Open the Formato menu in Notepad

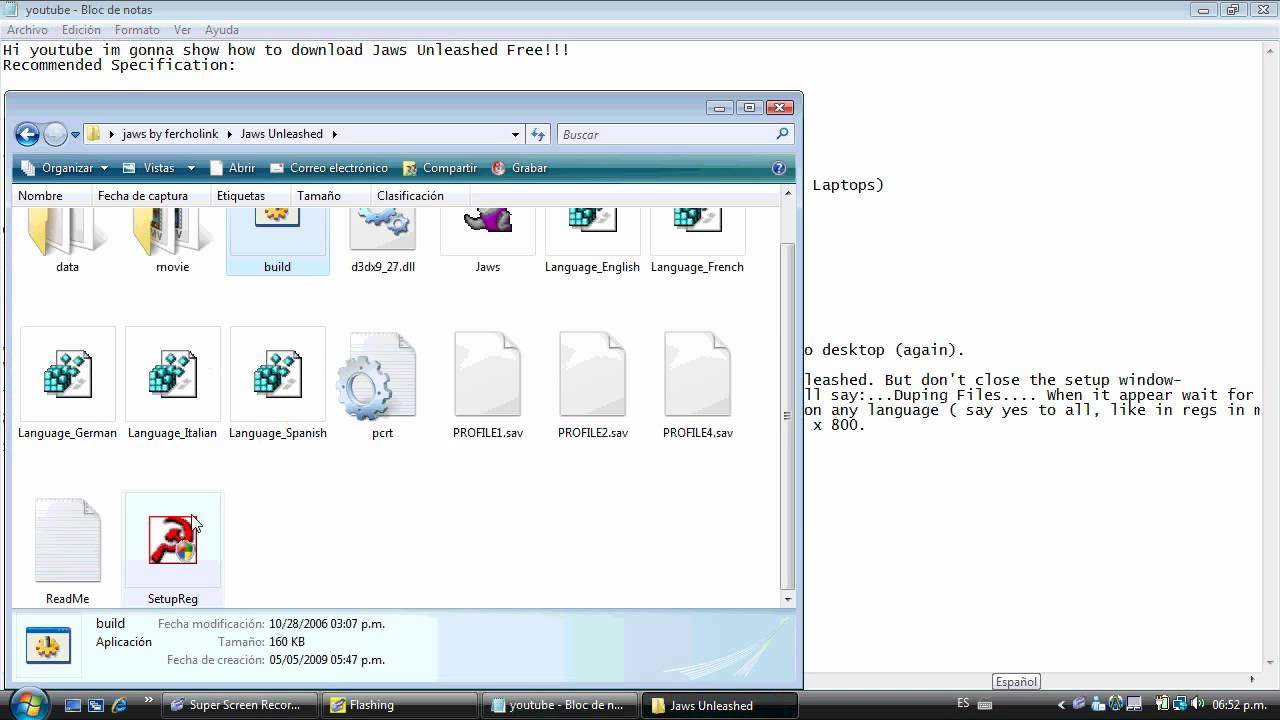coord(137,30)
